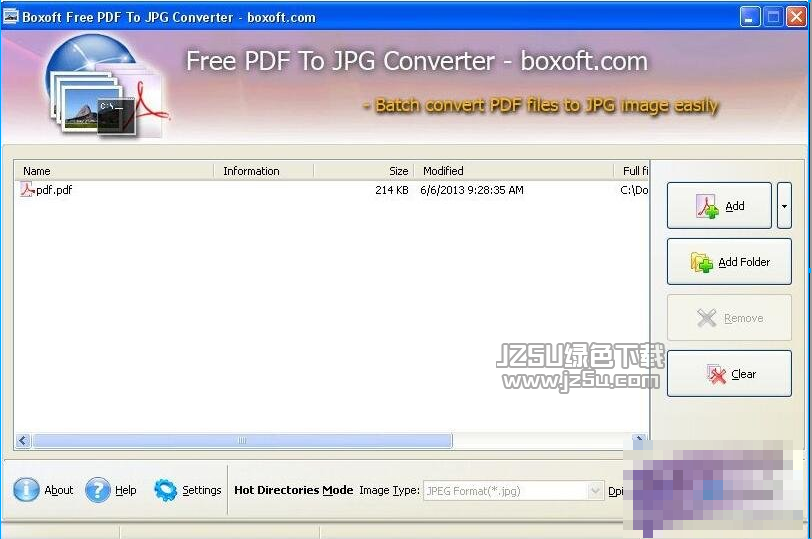Click the 214 KB size cell
Screen dimensions: 812x539
point(392,190)
